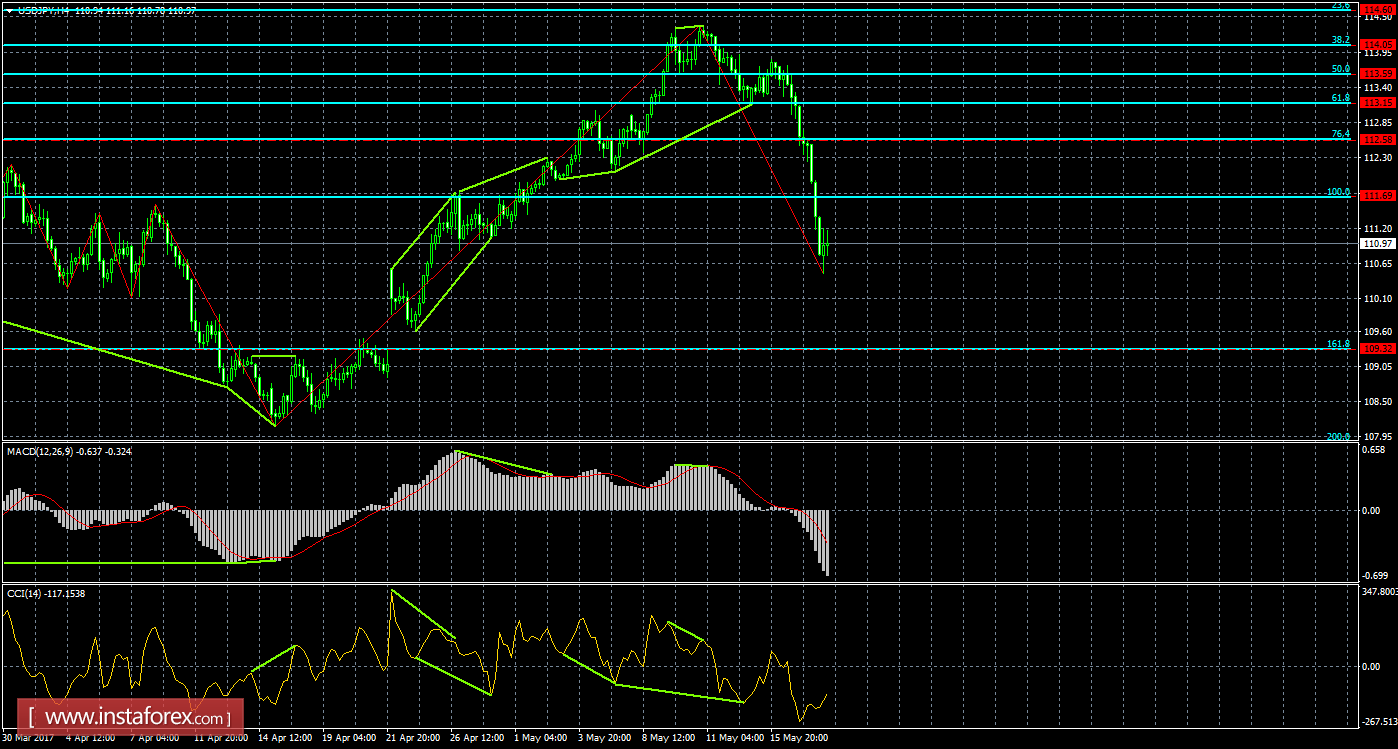Screen dimensions: 1398x749
Task: Click the 161.8 Fibonacci level label
Action: click(1338, 343)
